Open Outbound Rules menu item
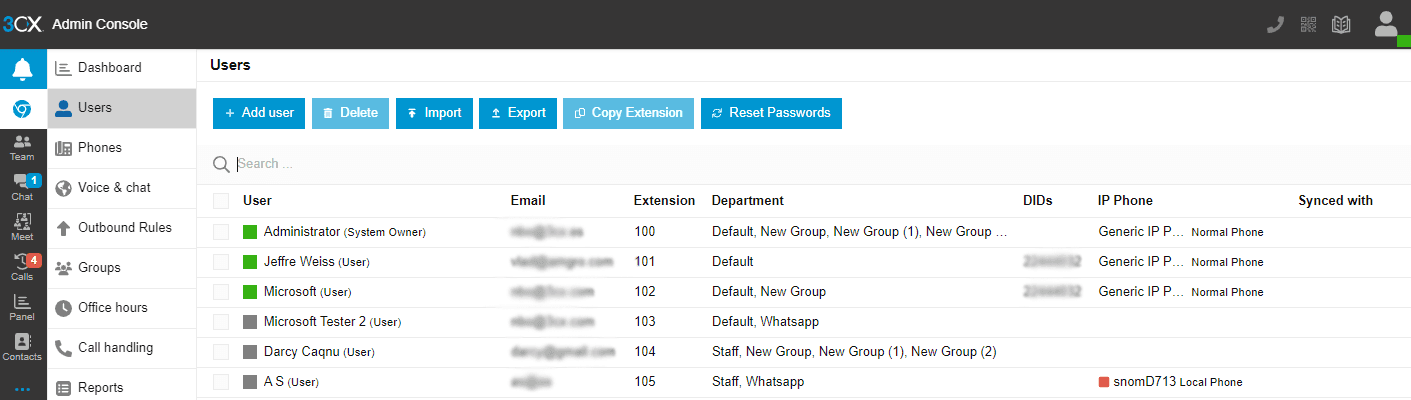This screenshot has width=1411, height=400. point(124,227)
